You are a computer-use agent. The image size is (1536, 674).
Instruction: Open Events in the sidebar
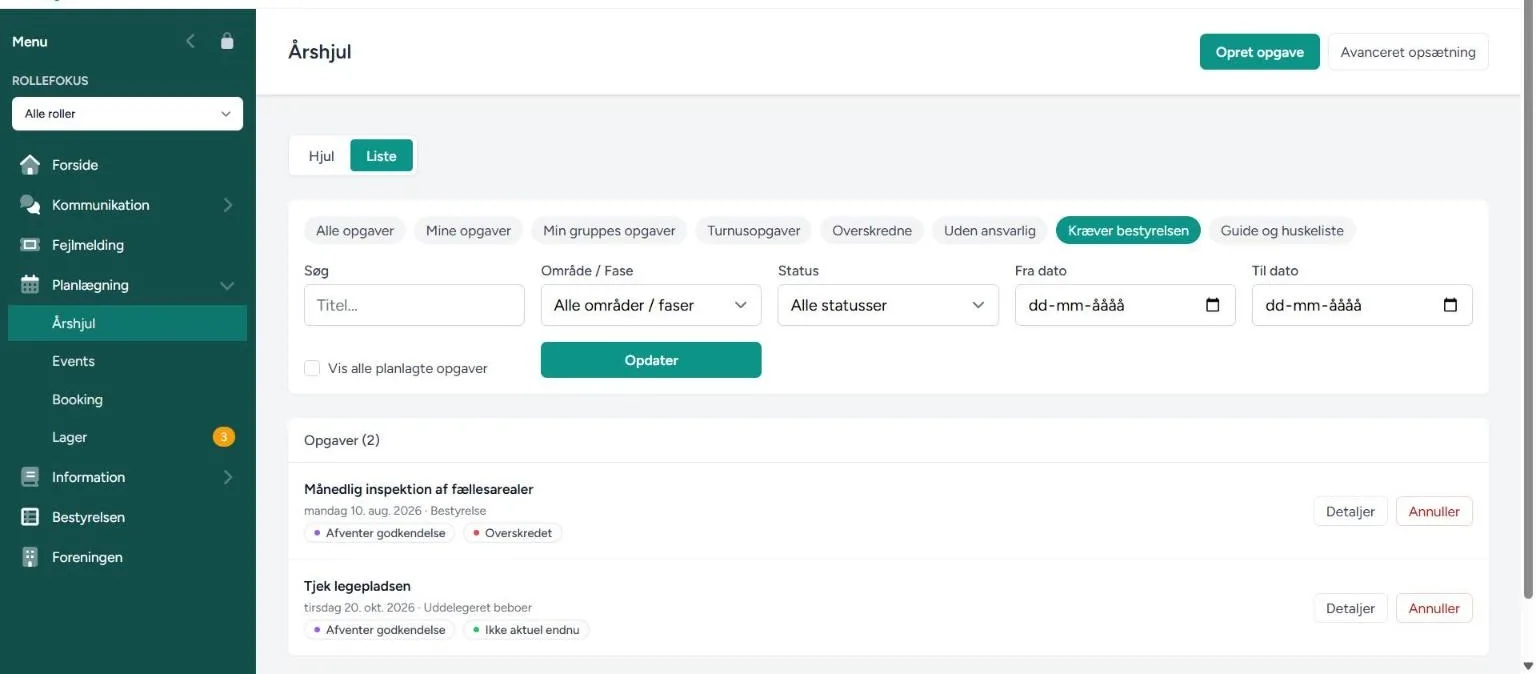tap(127, 361)
